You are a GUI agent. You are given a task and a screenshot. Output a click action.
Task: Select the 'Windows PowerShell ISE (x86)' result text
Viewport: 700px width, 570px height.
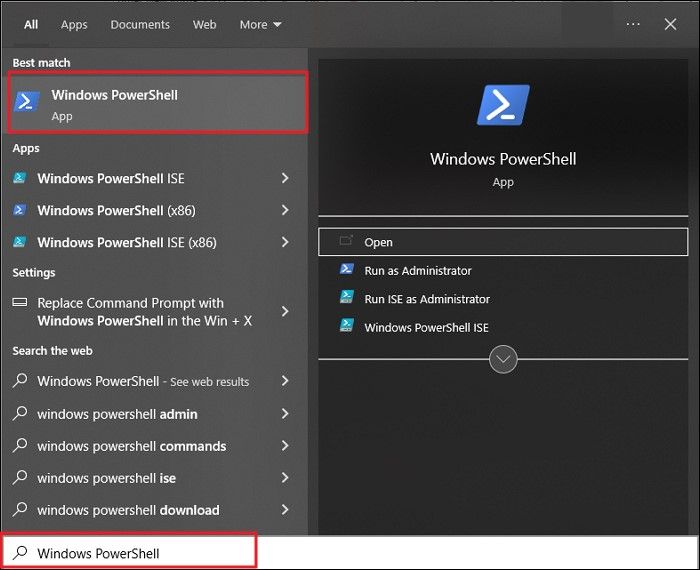[x=127, y=242]
